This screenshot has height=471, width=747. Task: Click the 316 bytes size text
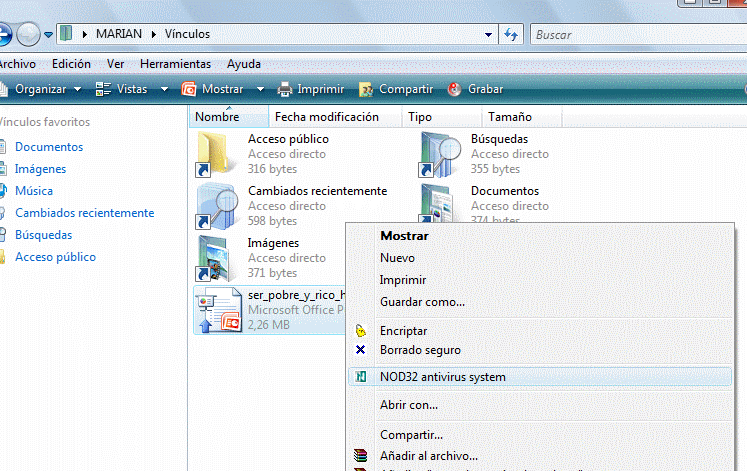click(x=272, y=169)
